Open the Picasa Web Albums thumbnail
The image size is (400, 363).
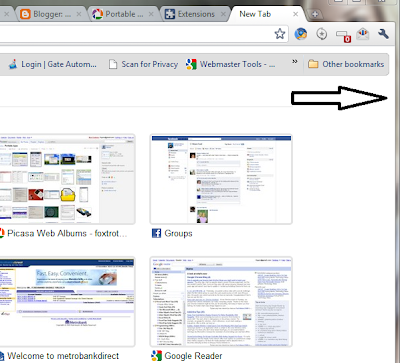pos(67,179)
